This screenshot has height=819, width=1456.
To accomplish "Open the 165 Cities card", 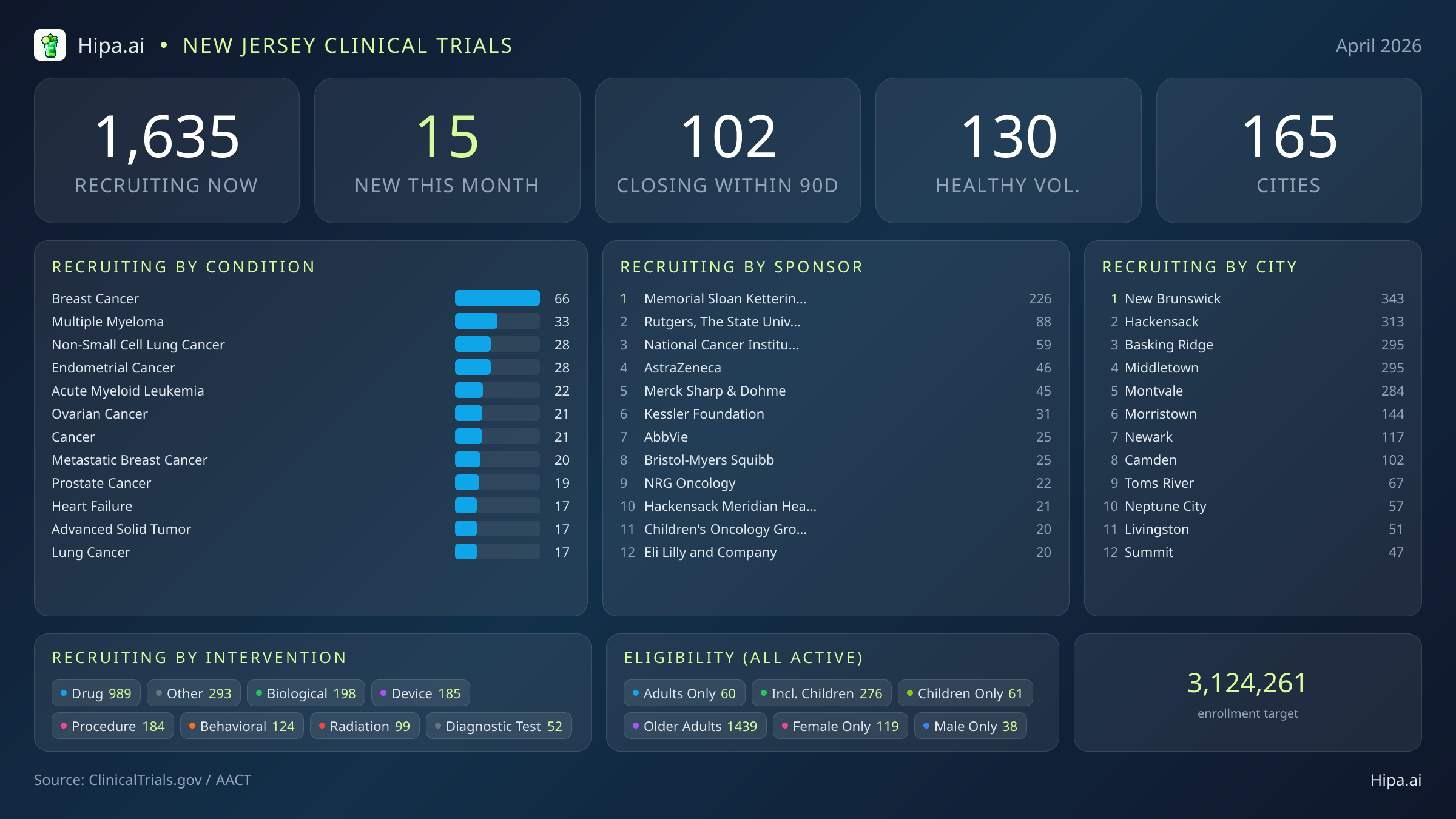I will point(1289,150).
